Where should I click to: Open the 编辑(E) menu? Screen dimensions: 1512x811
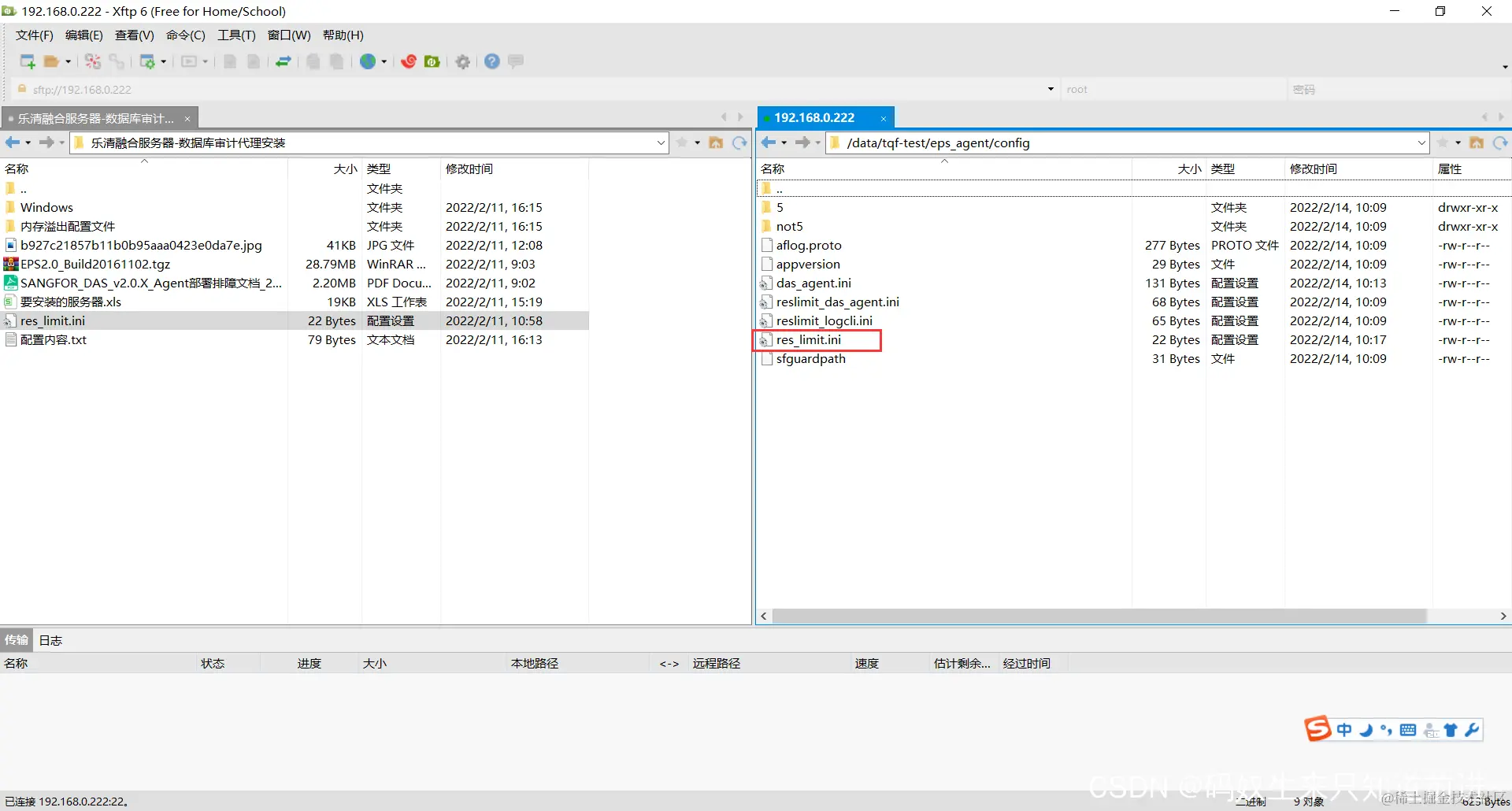[84, 35]
